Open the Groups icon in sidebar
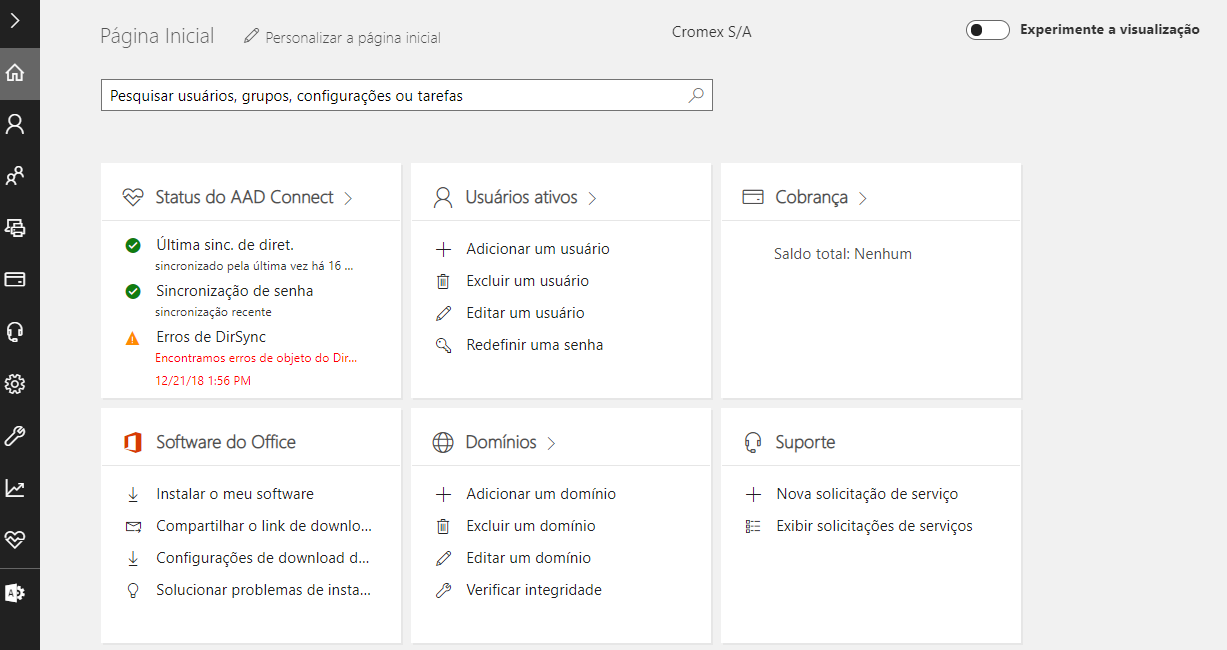 (15, 176)
